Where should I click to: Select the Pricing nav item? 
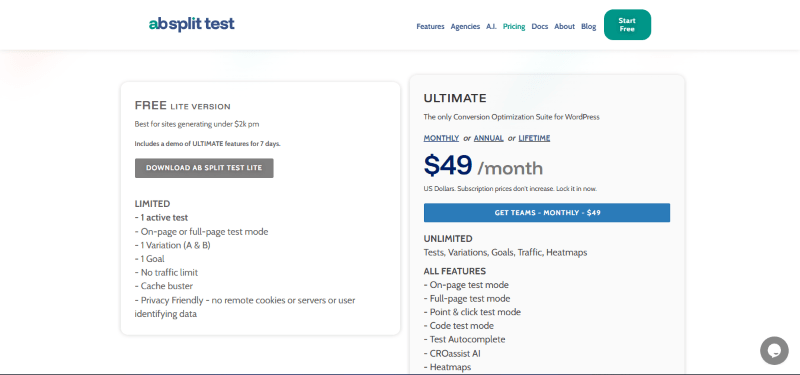(x=514, y=27)
